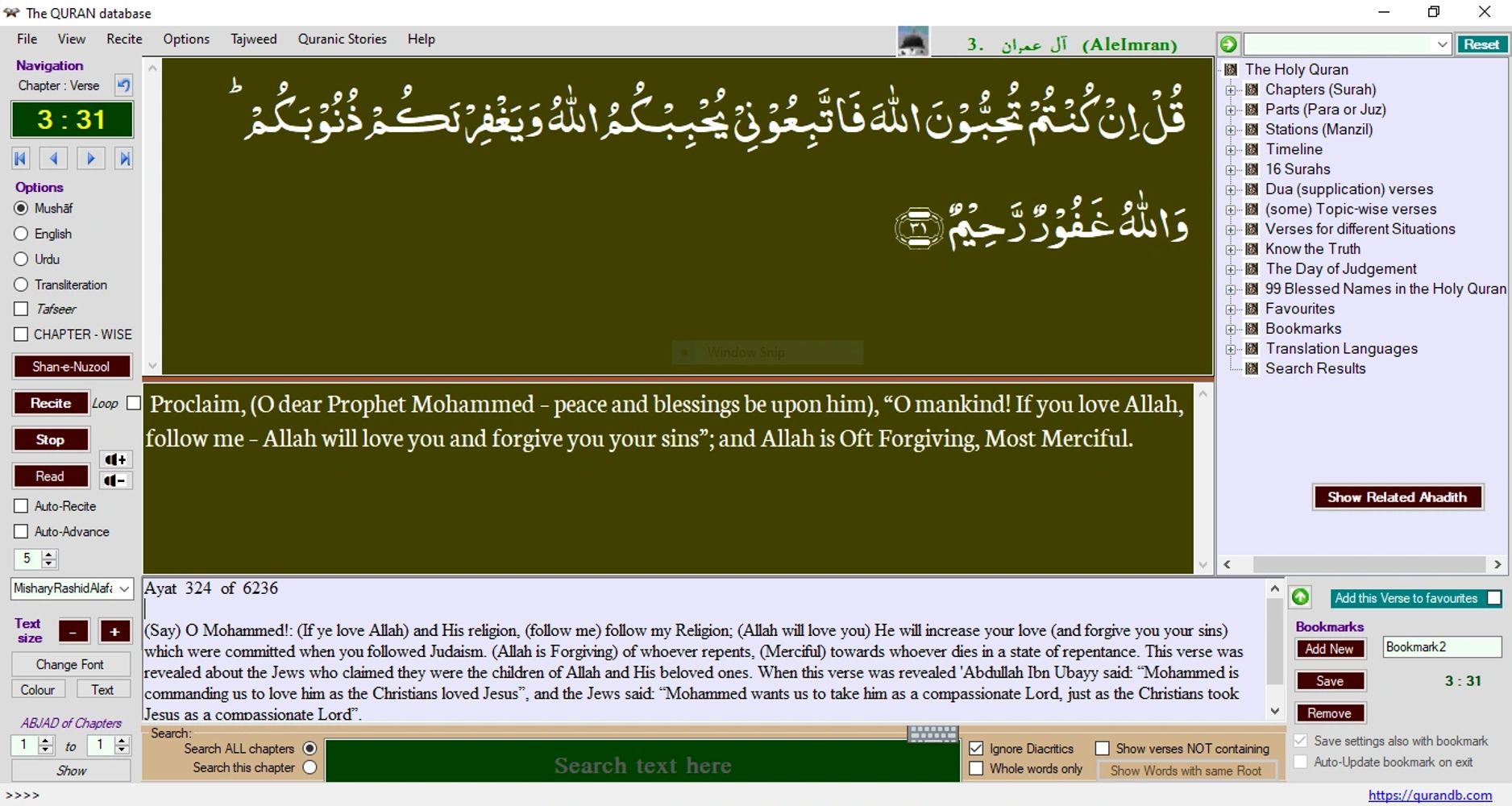The width and height of the screenshot is (1512, 806).
Task: Click the app icon in the title bar
Action: coord(11,13)
